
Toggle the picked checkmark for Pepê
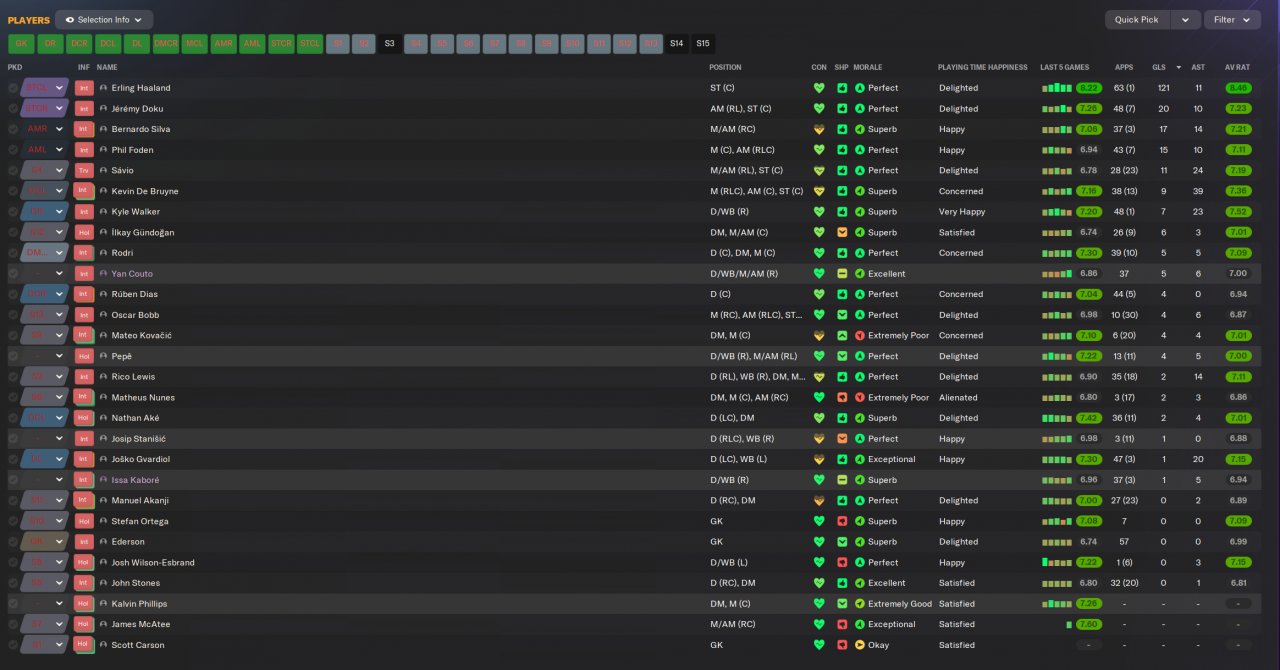point(13,356)
